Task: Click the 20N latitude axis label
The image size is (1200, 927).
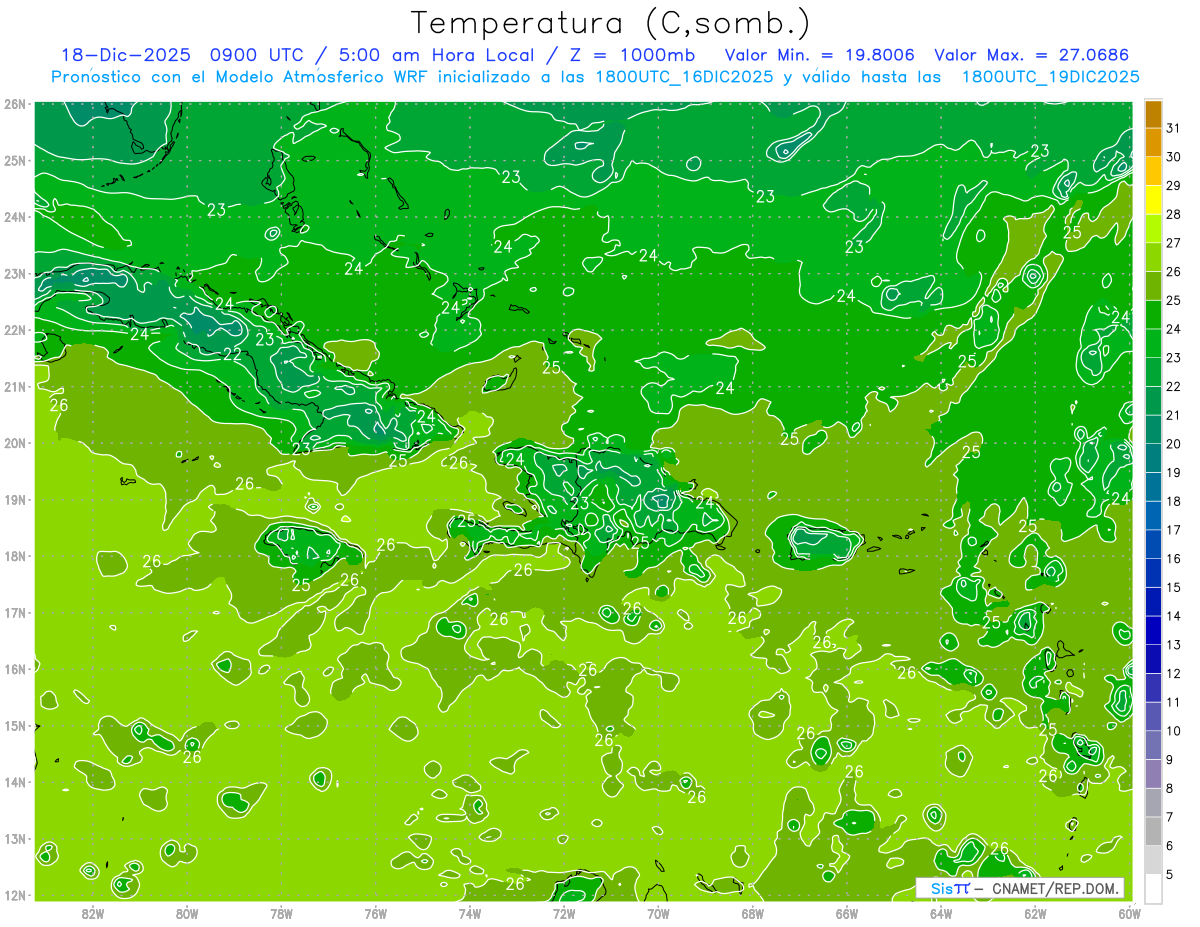Action: coord(14,443)
